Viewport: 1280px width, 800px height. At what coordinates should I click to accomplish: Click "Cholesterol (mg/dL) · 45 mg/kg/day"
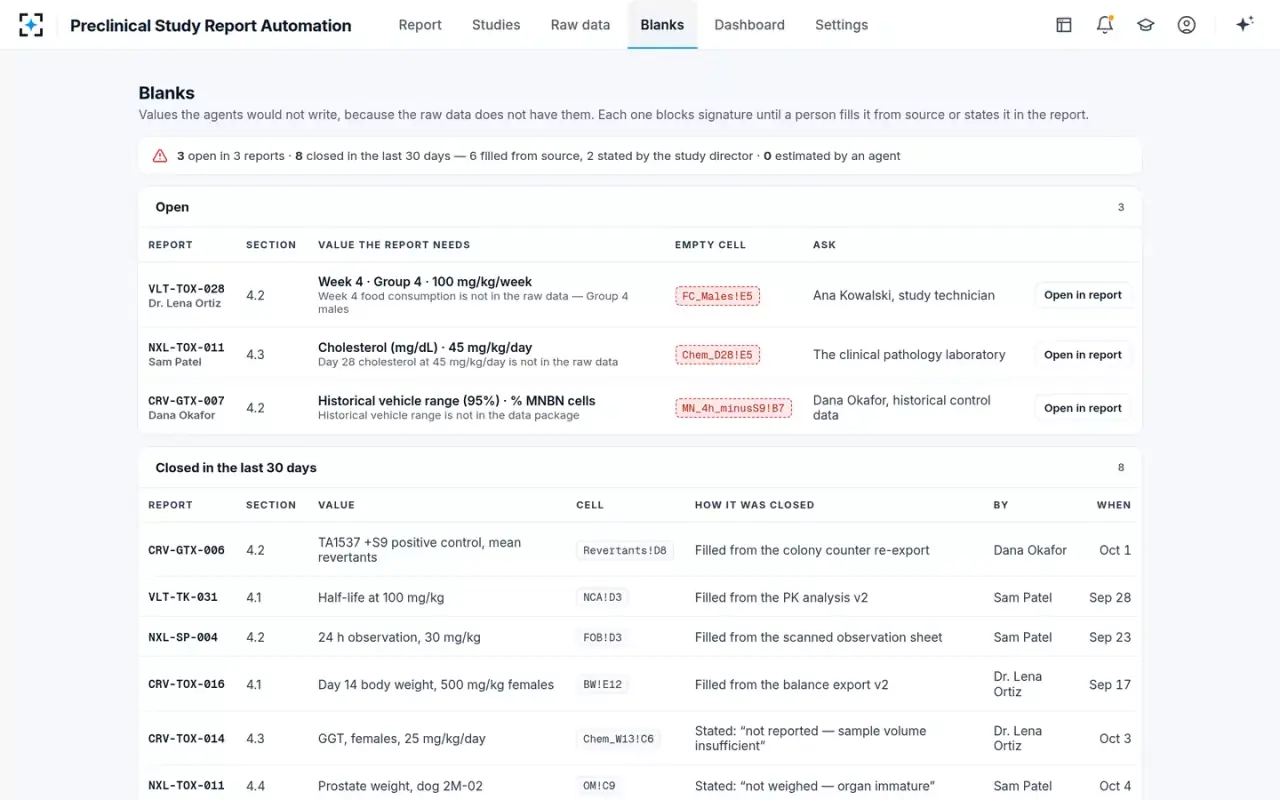[425, 347]
